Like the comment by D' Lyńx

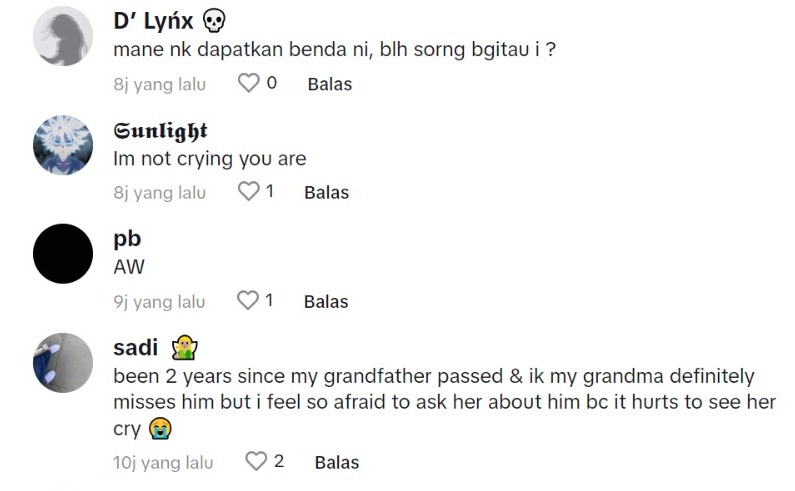pyautogui.click(x=248, y=84)
